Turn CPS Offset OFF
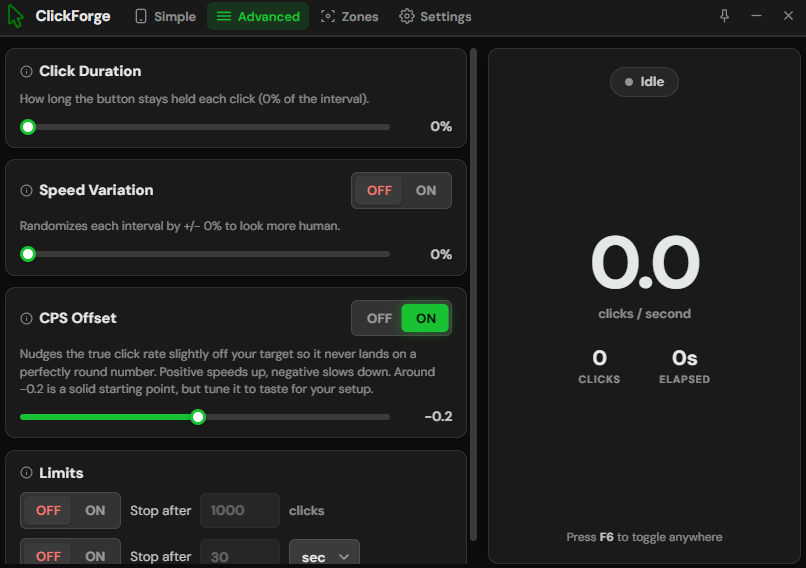This screenshot has width=806, height=568. 379,319
